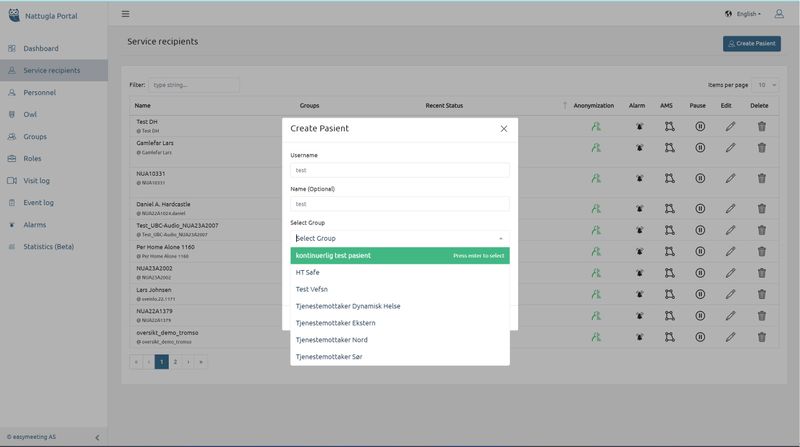Open the items per page dropdown
The height and width of the screenshot is (447, 800).
point(767,86)
